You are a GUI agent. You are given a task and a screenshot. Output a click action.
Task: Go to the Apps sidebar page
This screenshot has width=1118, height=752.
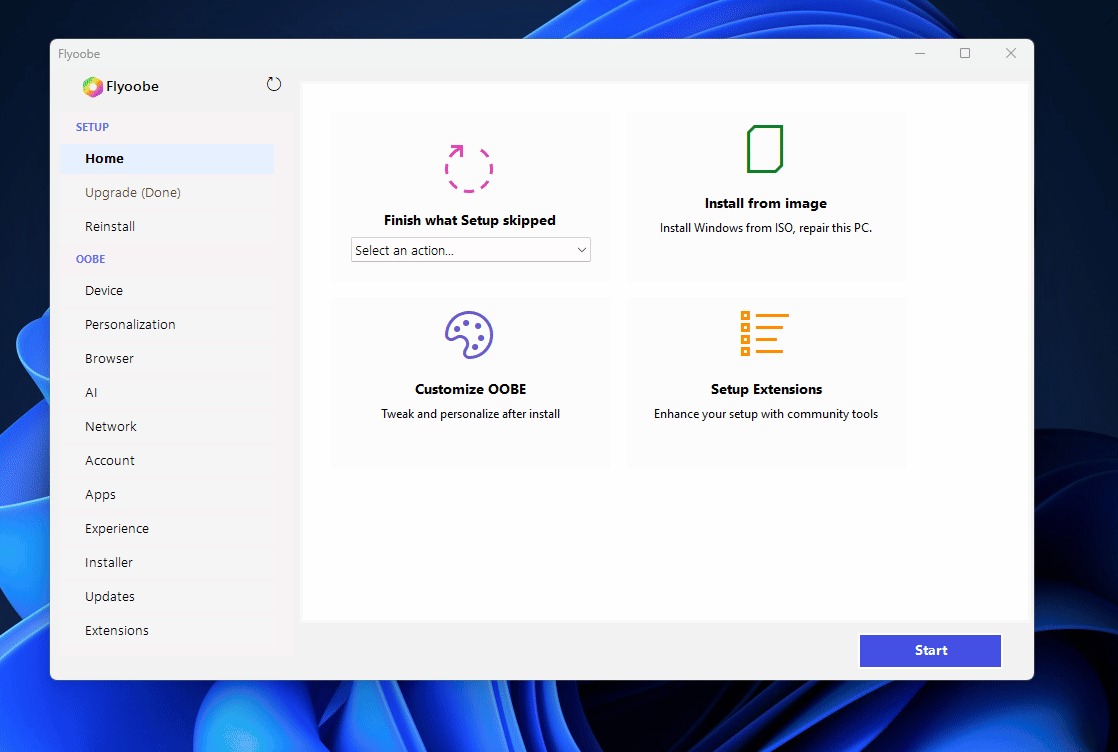coord(100,495)
